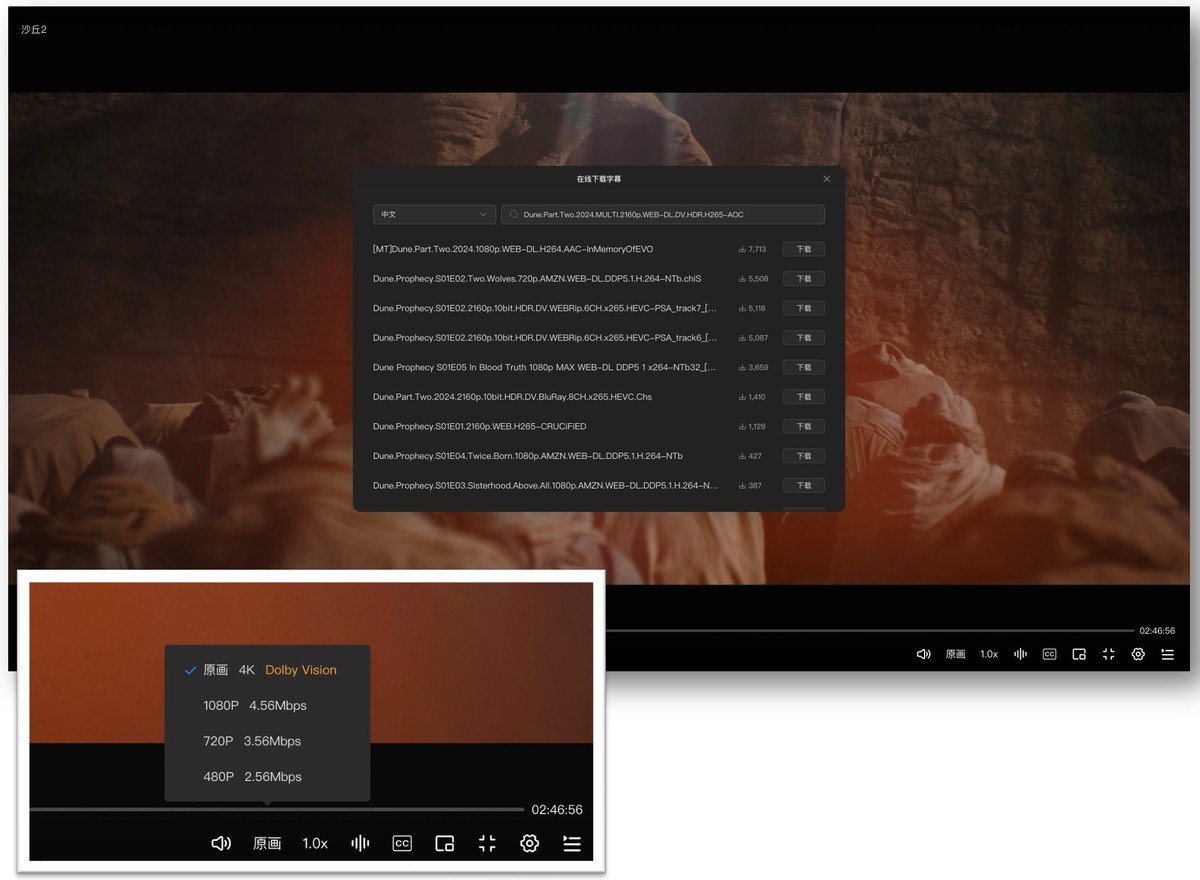
Task: Click the playlist icon in the enlarged inset
Action: (572, 843)
